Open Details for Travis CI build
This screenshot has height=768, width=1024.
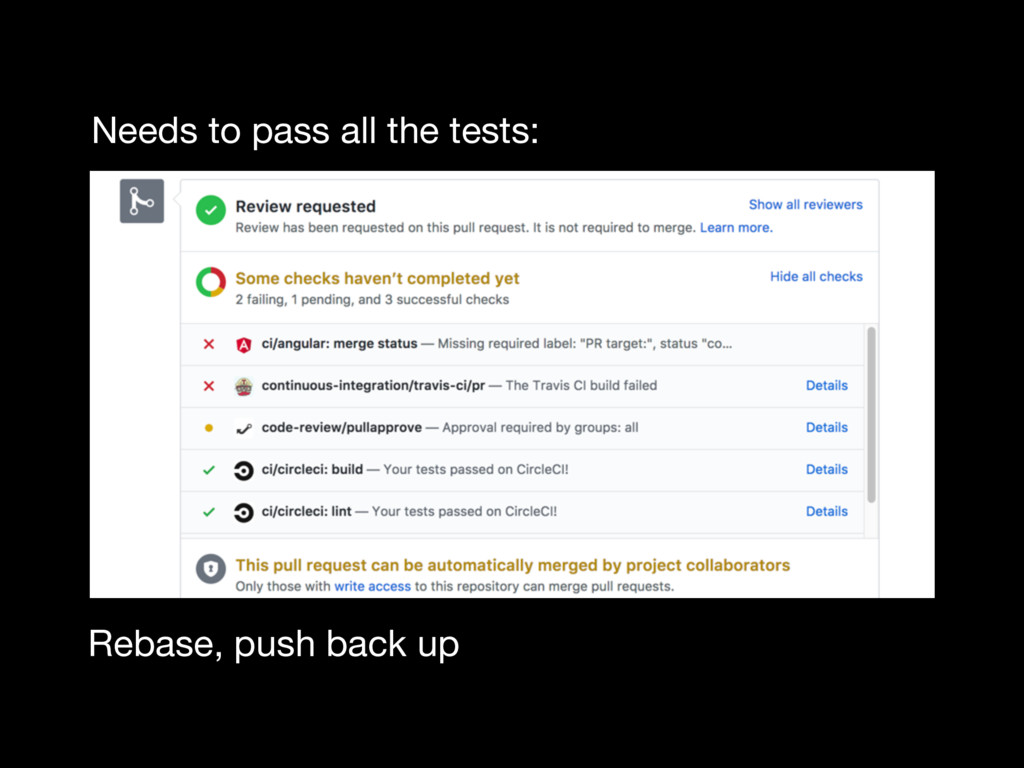(x=826, y=385)
